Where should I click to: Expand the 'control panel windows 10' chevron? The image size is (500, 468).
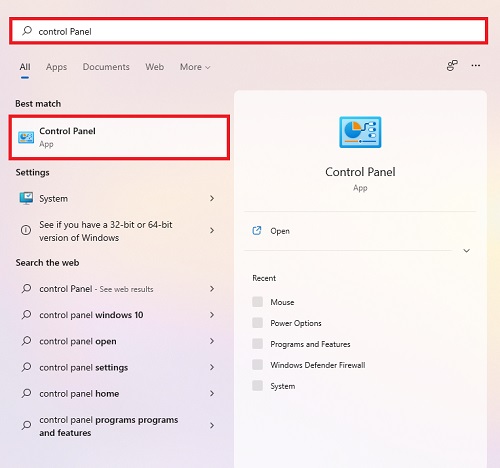point(212,315)
